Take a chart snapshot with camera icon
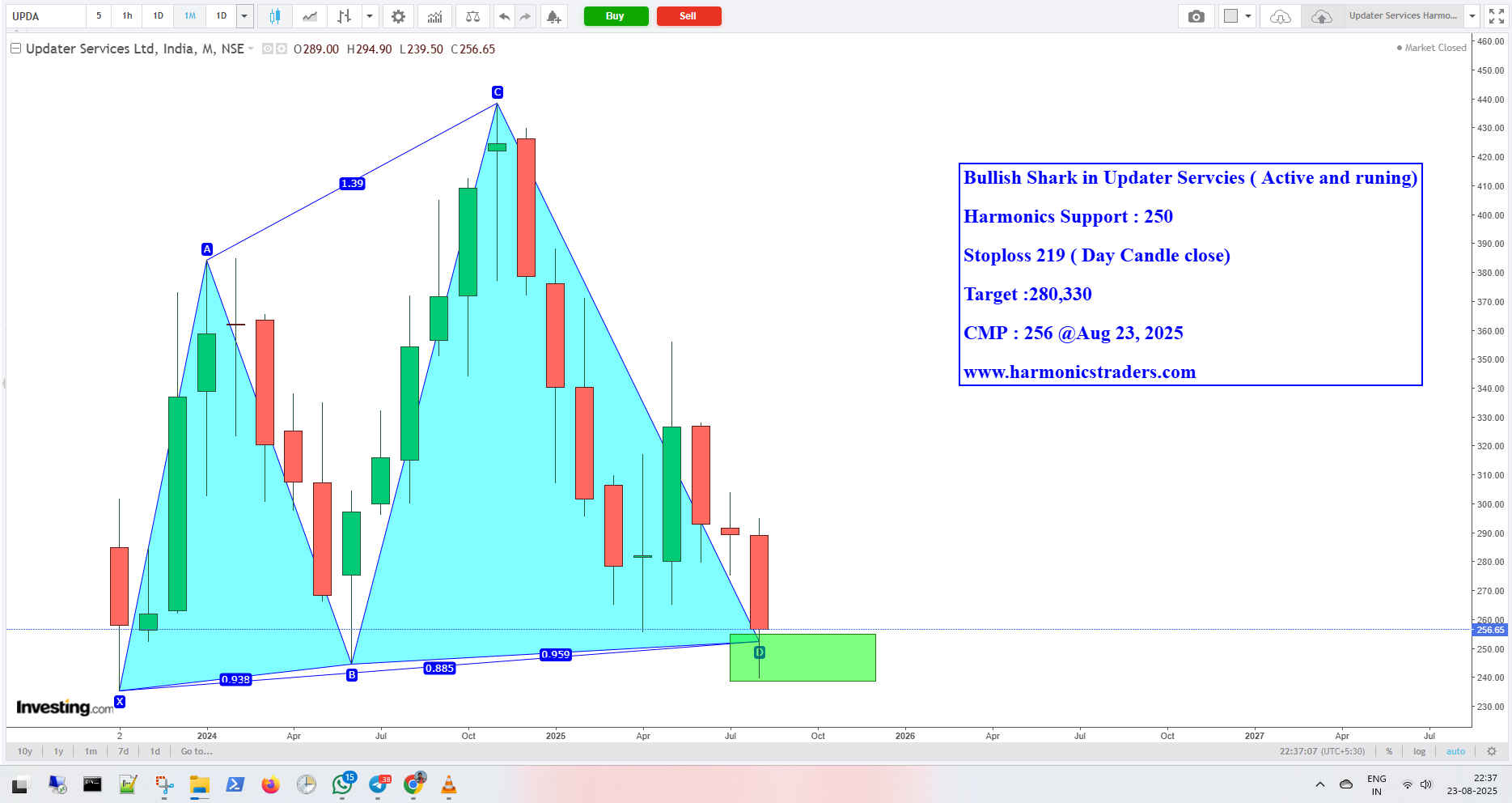The height and width of the screenshot is (803, 1512). pyautogui.click(x=1196, y=16)
